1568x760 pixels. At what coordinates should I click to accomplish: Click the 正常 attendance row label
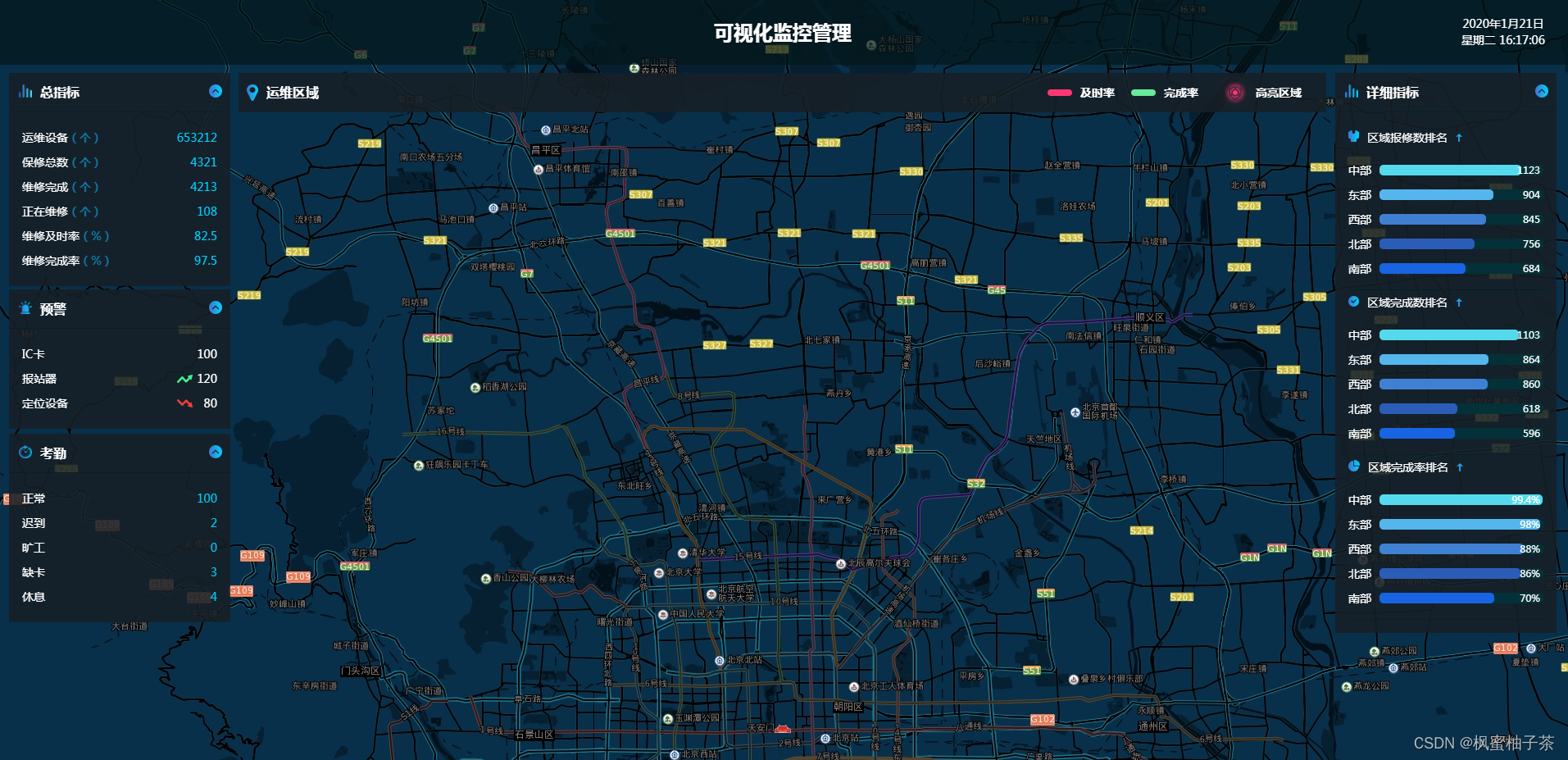(34, 498)
